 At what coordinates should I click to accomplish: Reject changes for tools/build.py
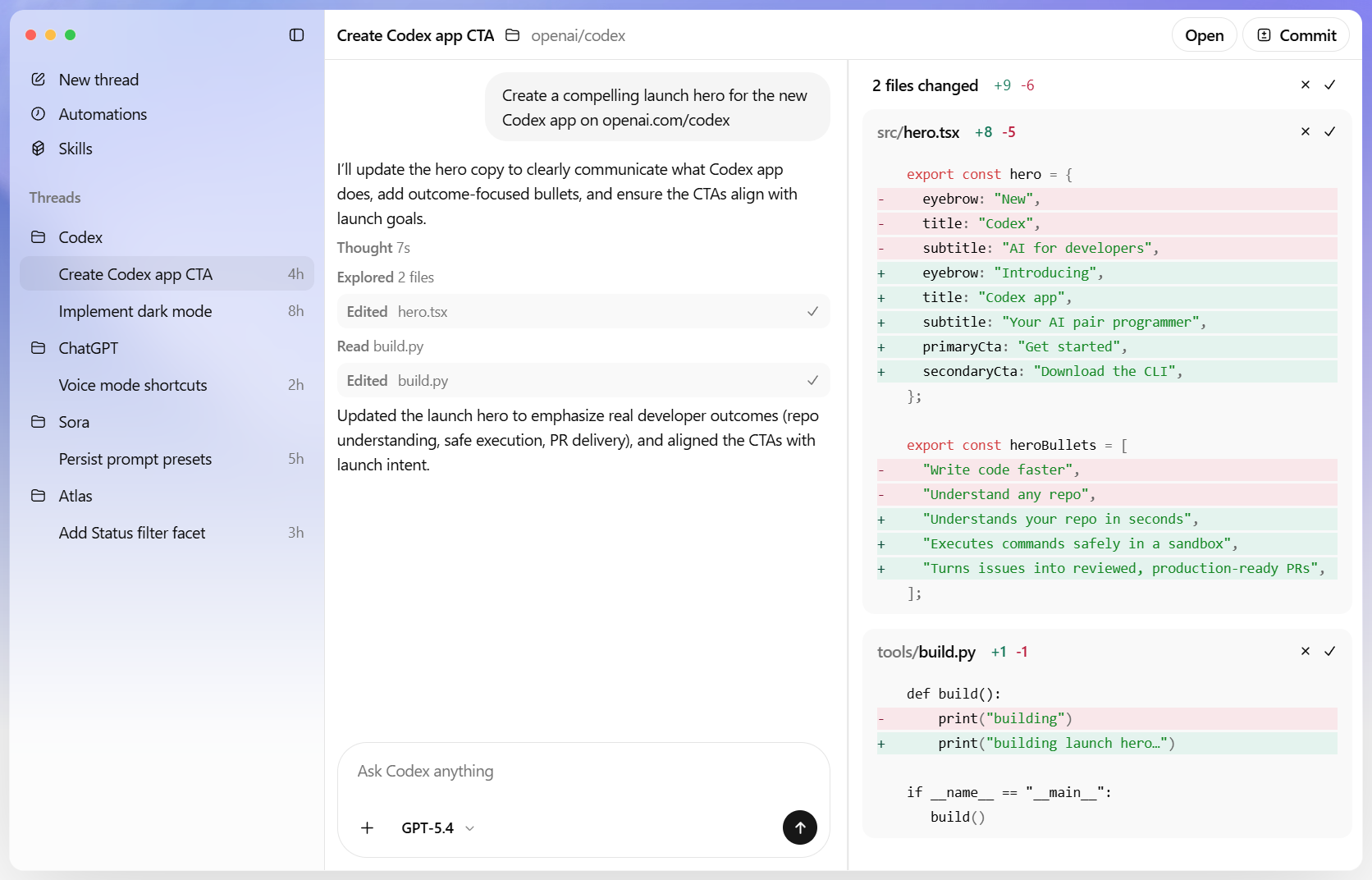click(1306, 651)
